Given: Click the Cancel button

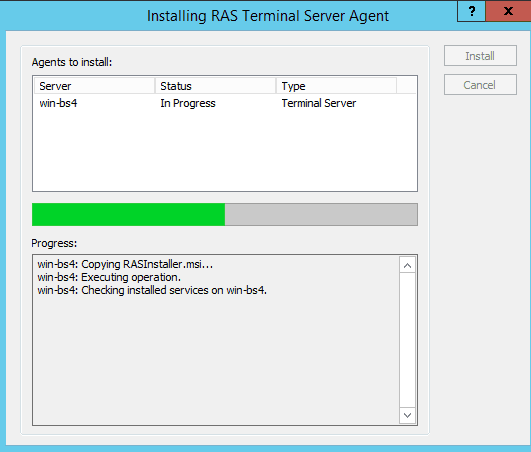Looking at the screenshot, I should (x=480, y=85).
